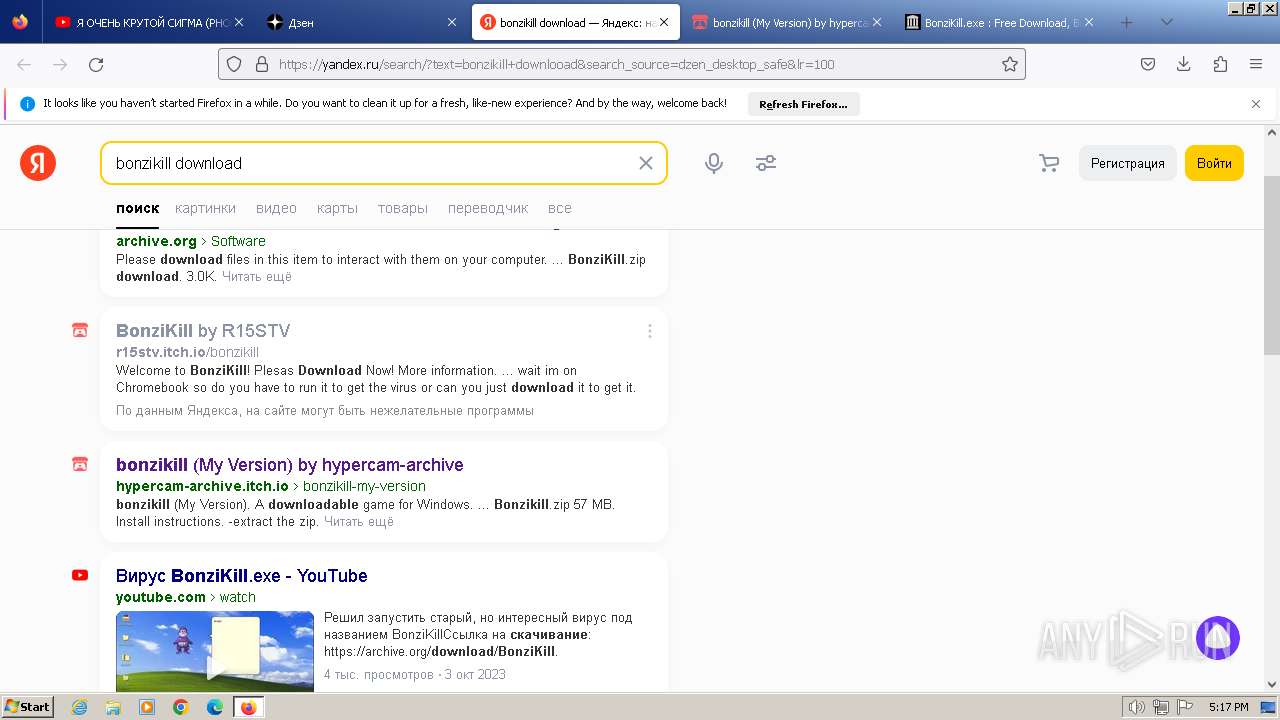The width and height of the screenshot is (1280, 720).
Task: Open the media player taskbar icon
Action: point(147,707)
